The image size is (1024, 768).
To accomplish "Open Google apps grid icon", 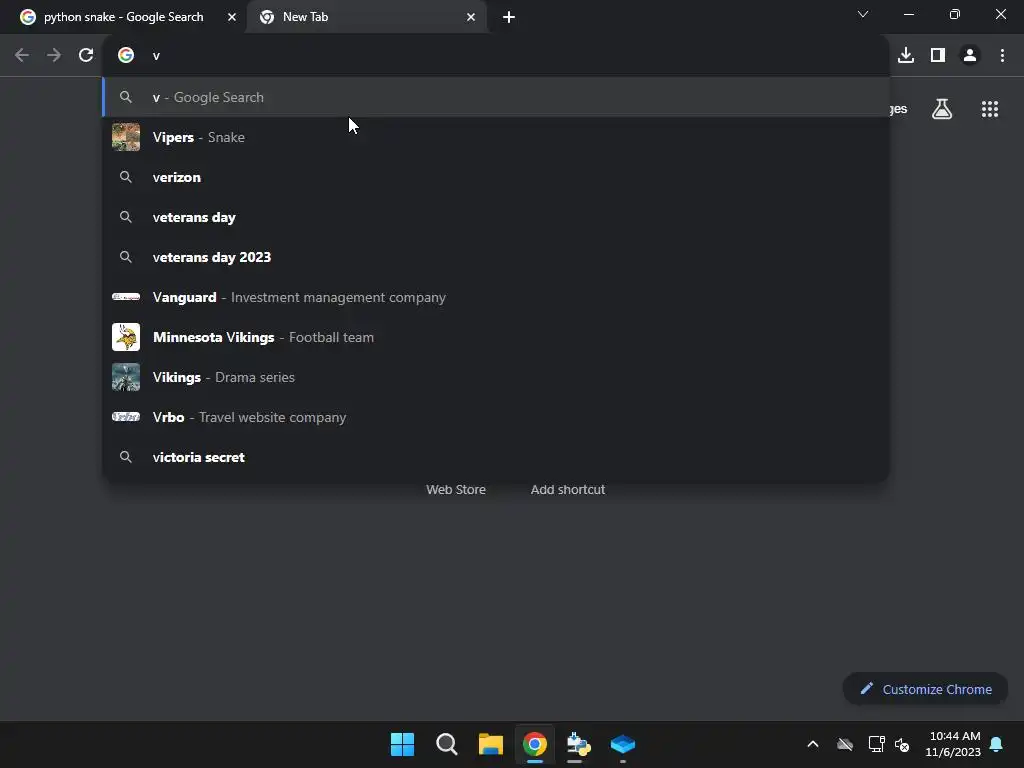I will (x=990, y=109).
